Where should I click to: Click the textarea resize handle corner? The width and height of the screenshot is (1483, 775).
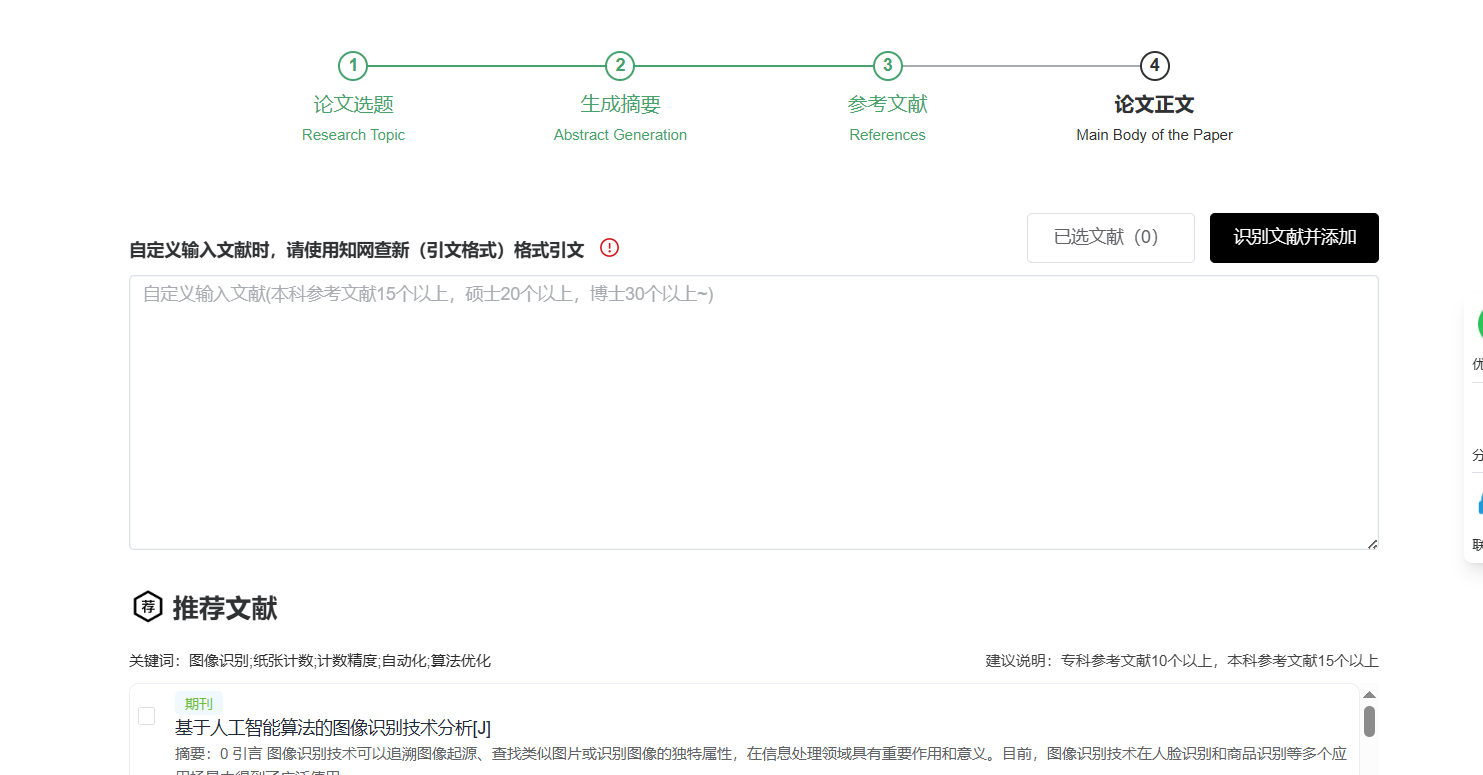click(x=1372, y=543)
